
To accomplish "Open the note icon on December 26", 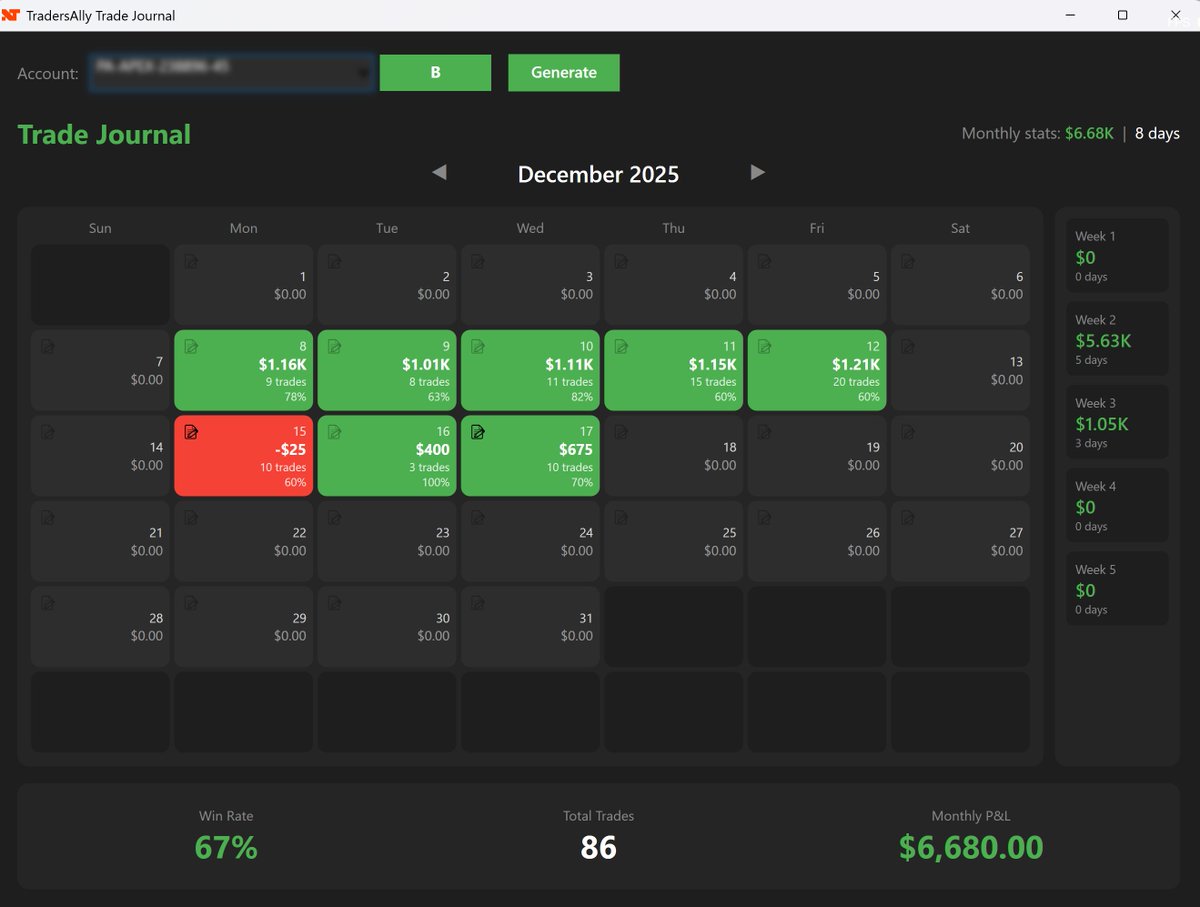I will pos(765,518).
